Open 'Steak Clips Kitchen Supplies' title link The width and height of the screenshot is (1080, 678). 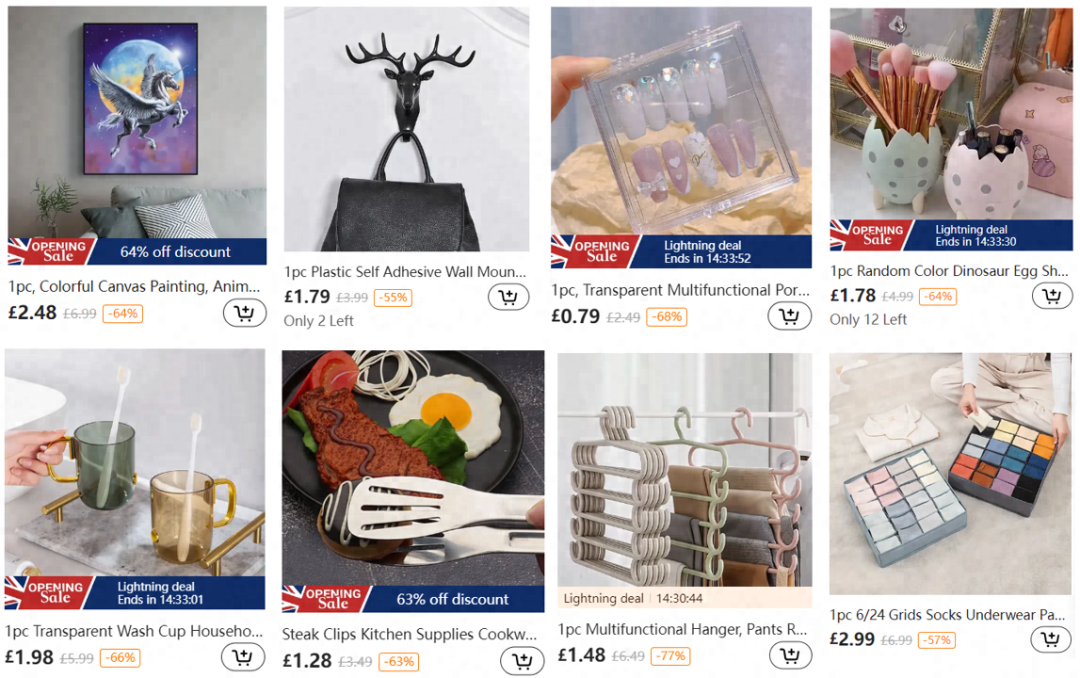tap(409, 634)
